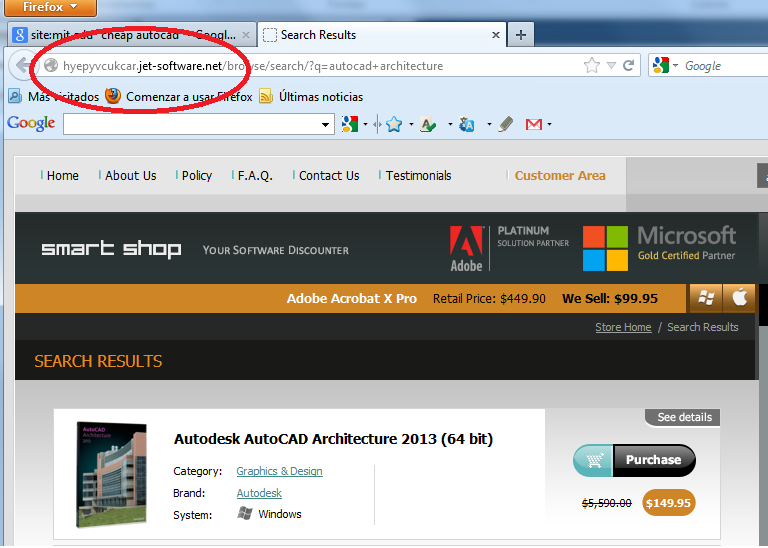768x548 pixels.
Task: Select the Search Results tab
Action: pyautogui.click(x=382, y=35)
